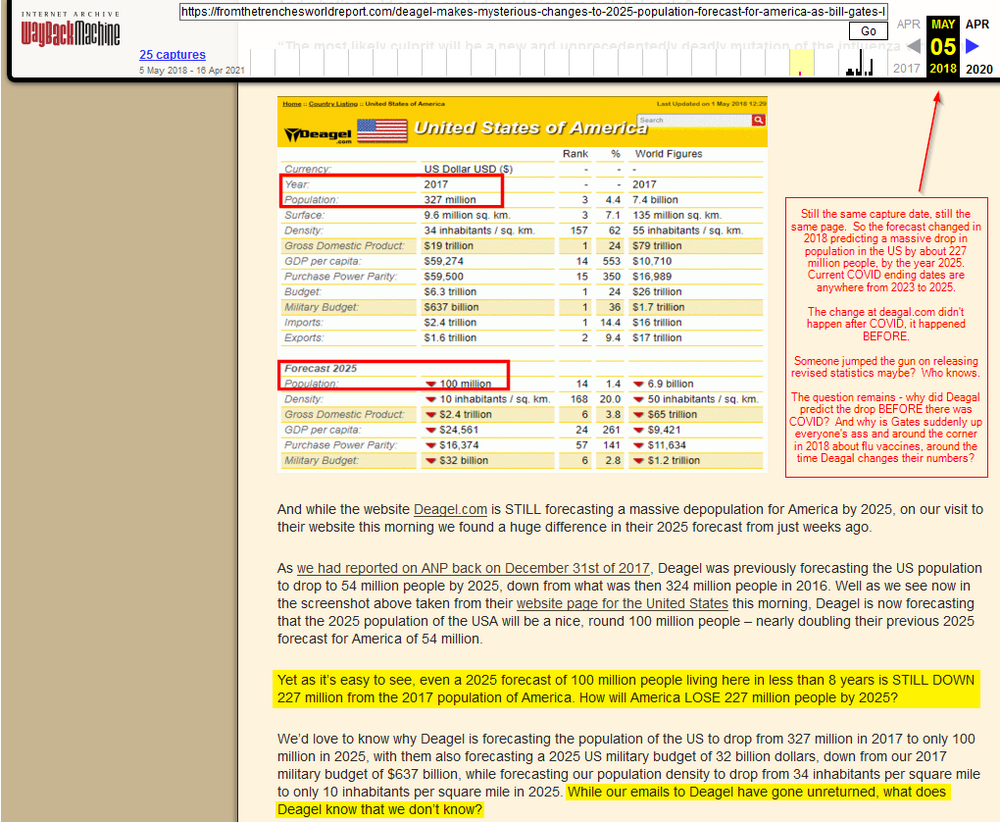Viewport: 1000px width, 822px height.
Task: Click highlighted capture marker in the sparkline
Action: tap(801, 62)
